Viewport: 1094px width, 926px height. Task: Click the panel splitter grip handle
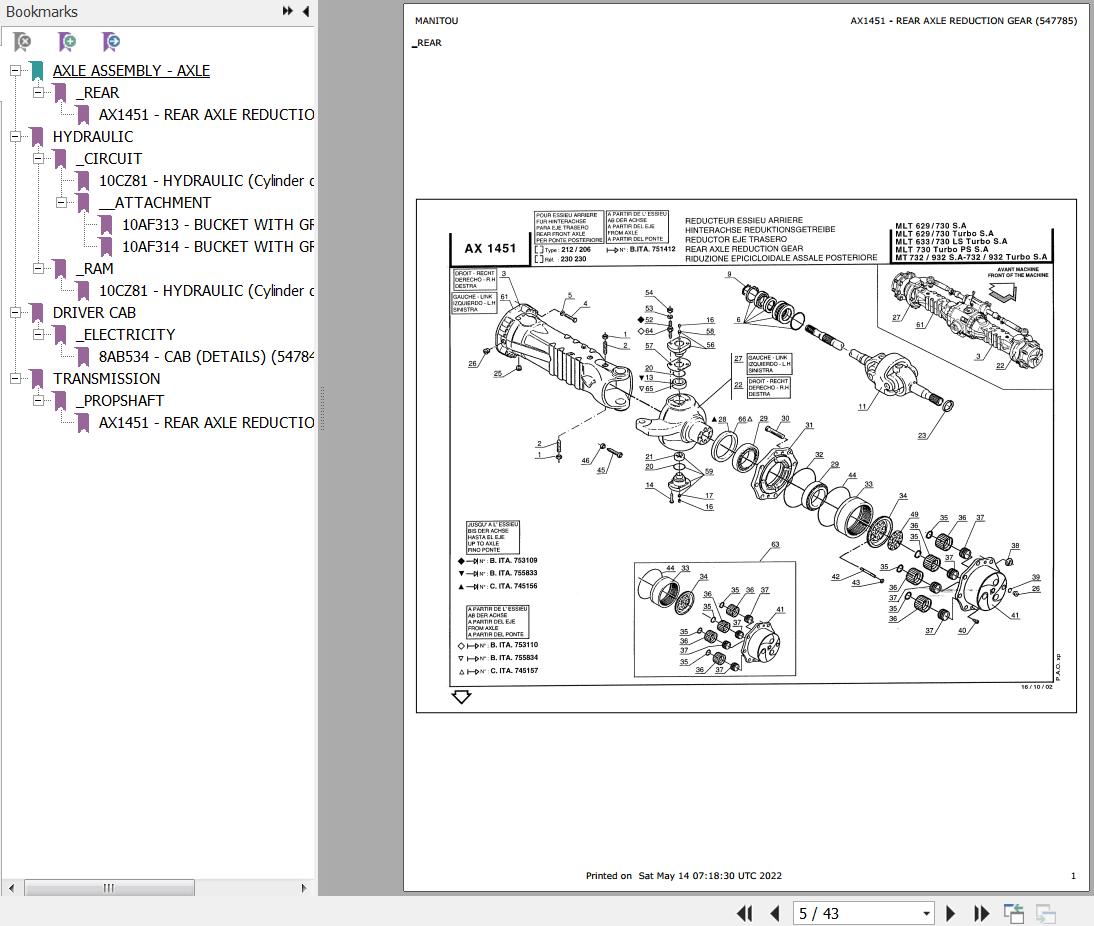pyautogui.click(x=322, y=408)
